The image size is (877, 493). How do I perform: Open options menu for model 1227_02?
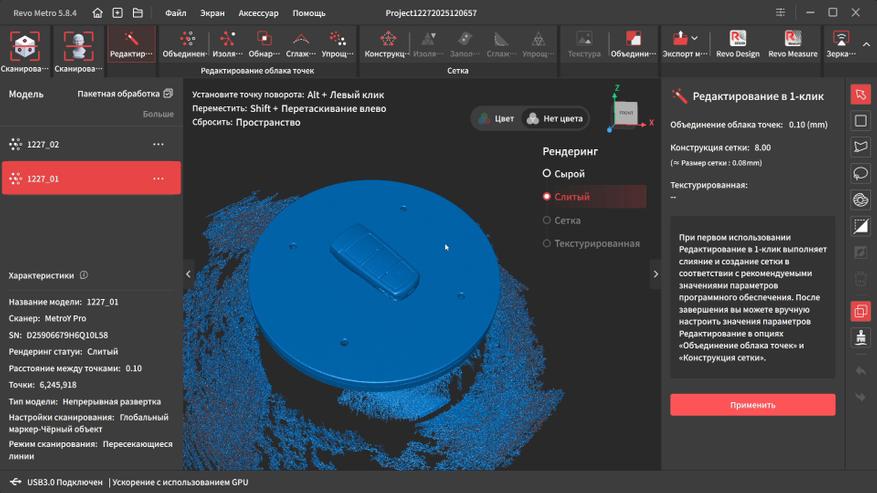click(x=158, y=145)
